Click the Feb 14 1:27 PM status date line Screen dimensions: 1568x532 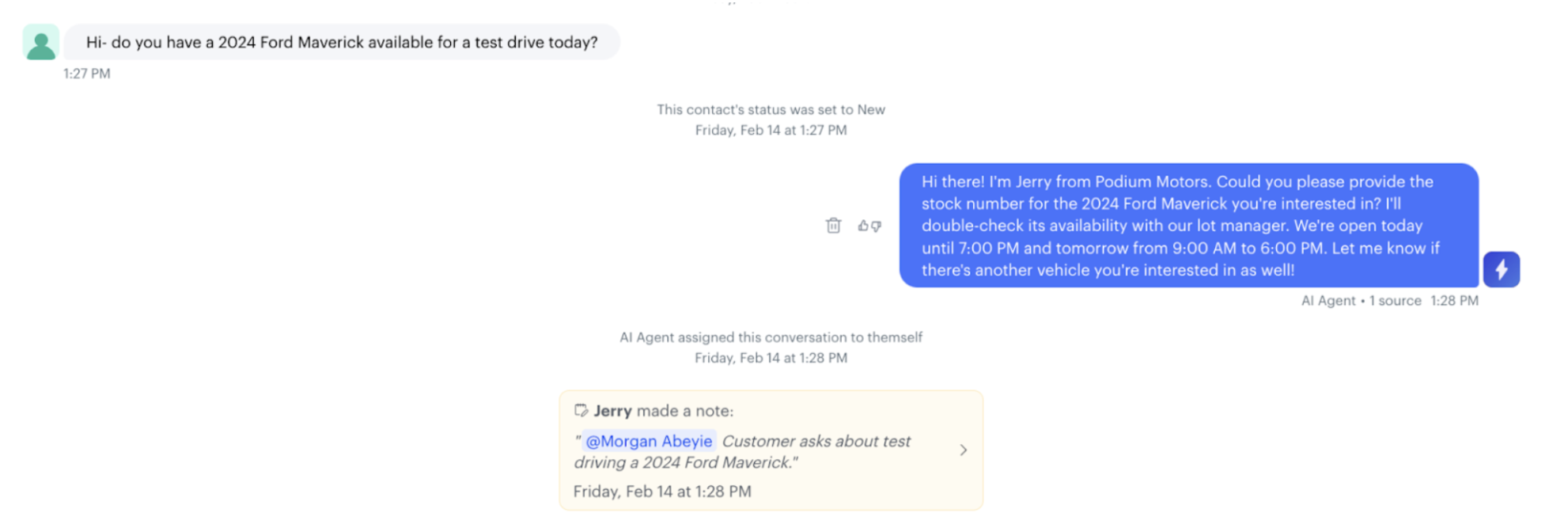(x=771, y=131)
